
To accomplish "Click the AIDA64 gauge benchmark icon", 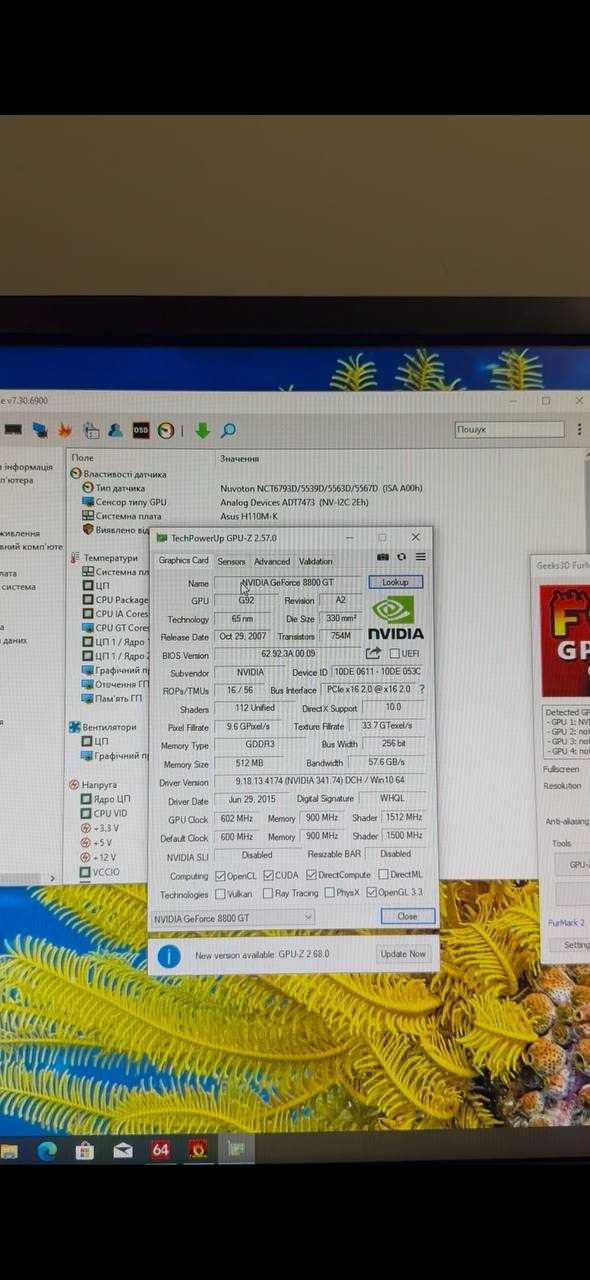I will pos(166,430).
